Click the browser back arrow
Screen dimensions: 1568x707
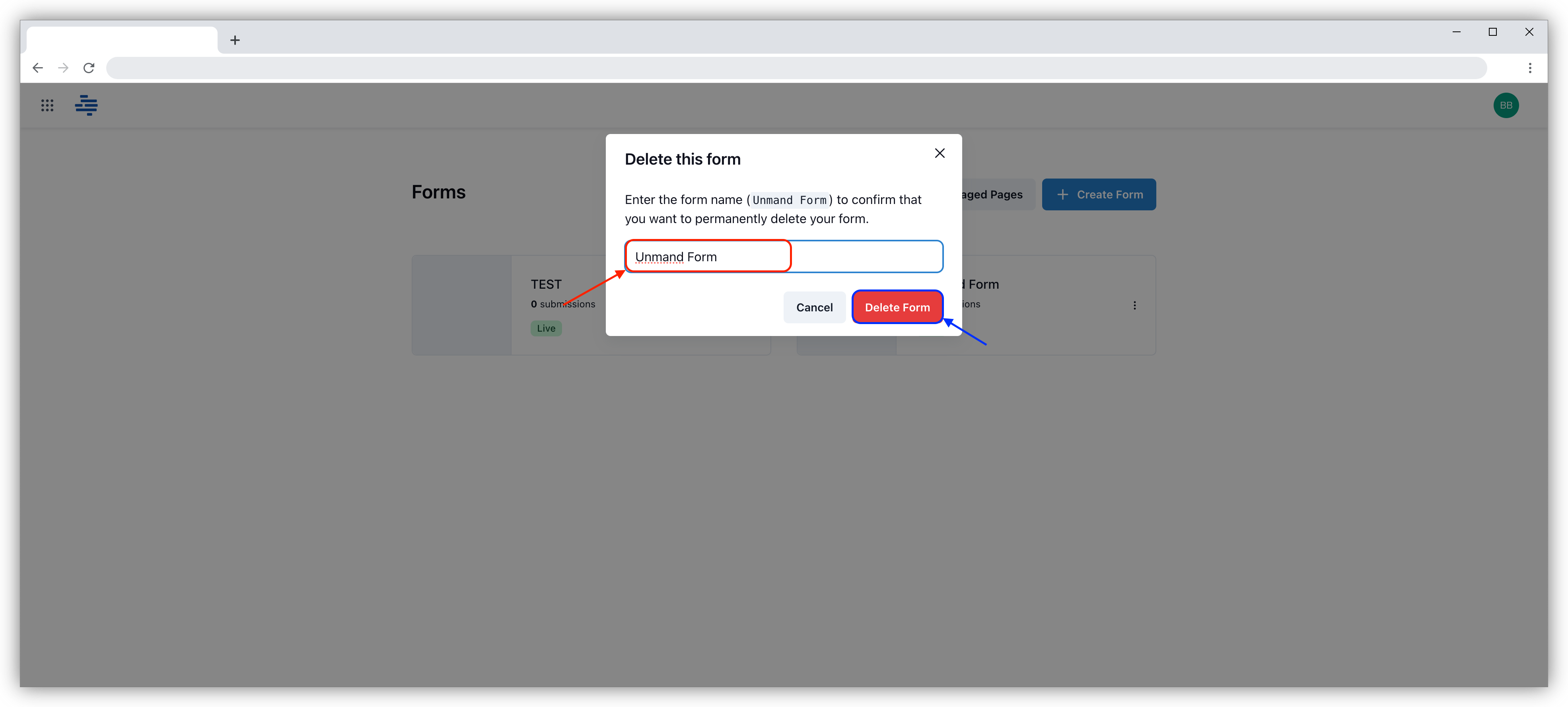(x=38, y=68)
